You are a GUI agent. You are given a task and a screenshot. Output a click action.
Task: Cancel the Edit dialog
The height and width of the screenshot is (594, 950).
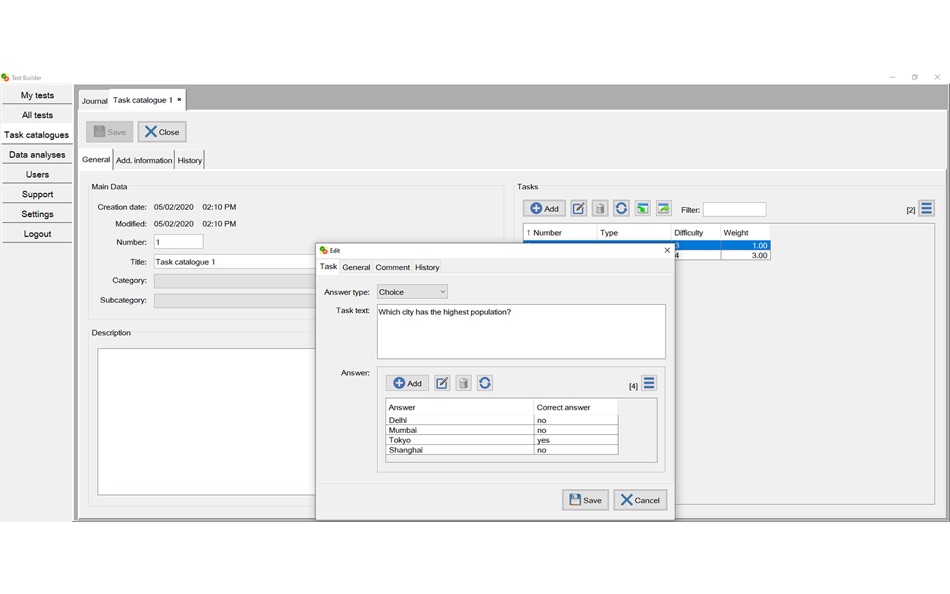pyautogui.click(x=640, y=500)
